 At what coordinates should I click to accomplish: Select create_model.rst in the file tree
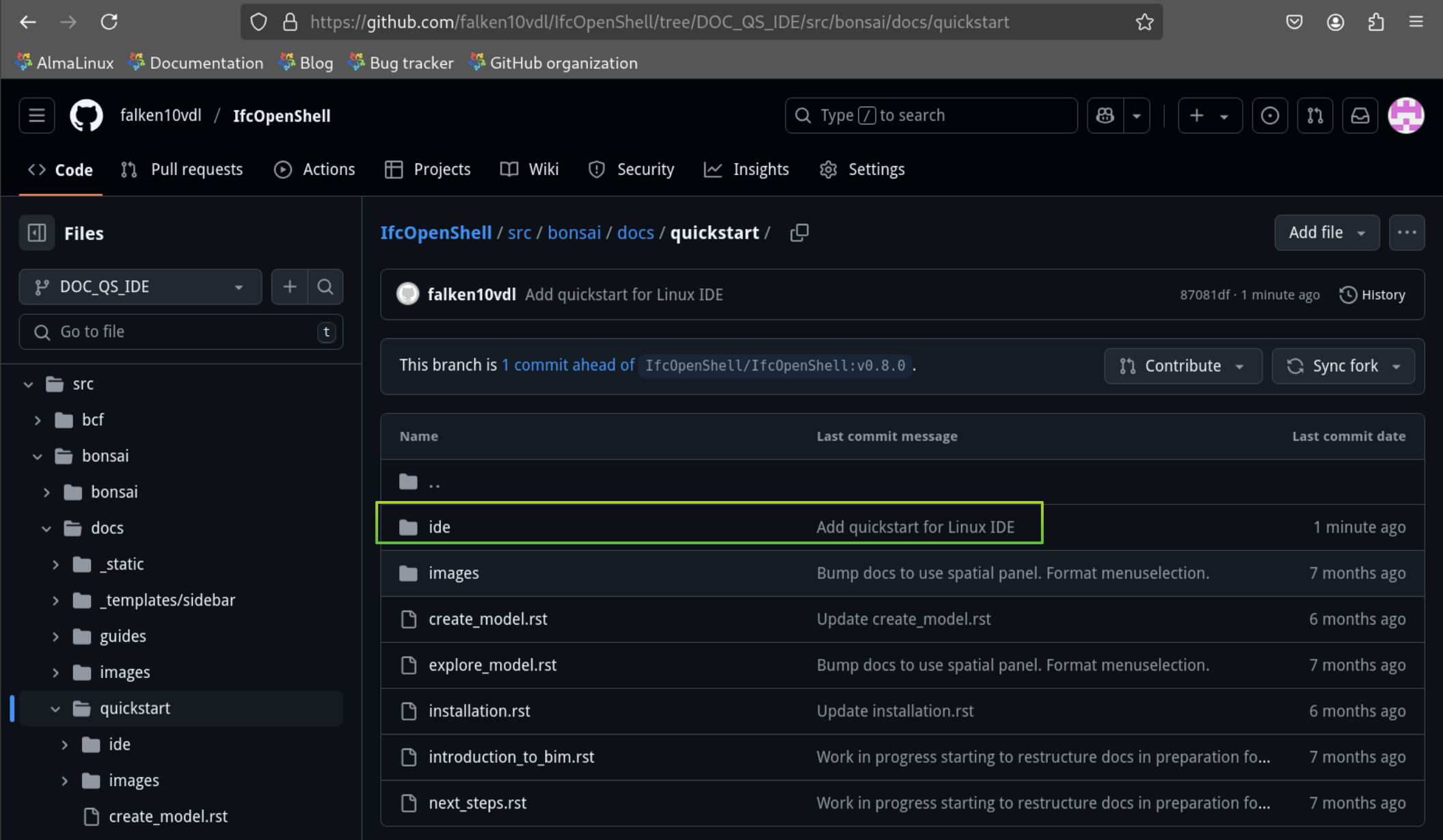pos(168,817)
